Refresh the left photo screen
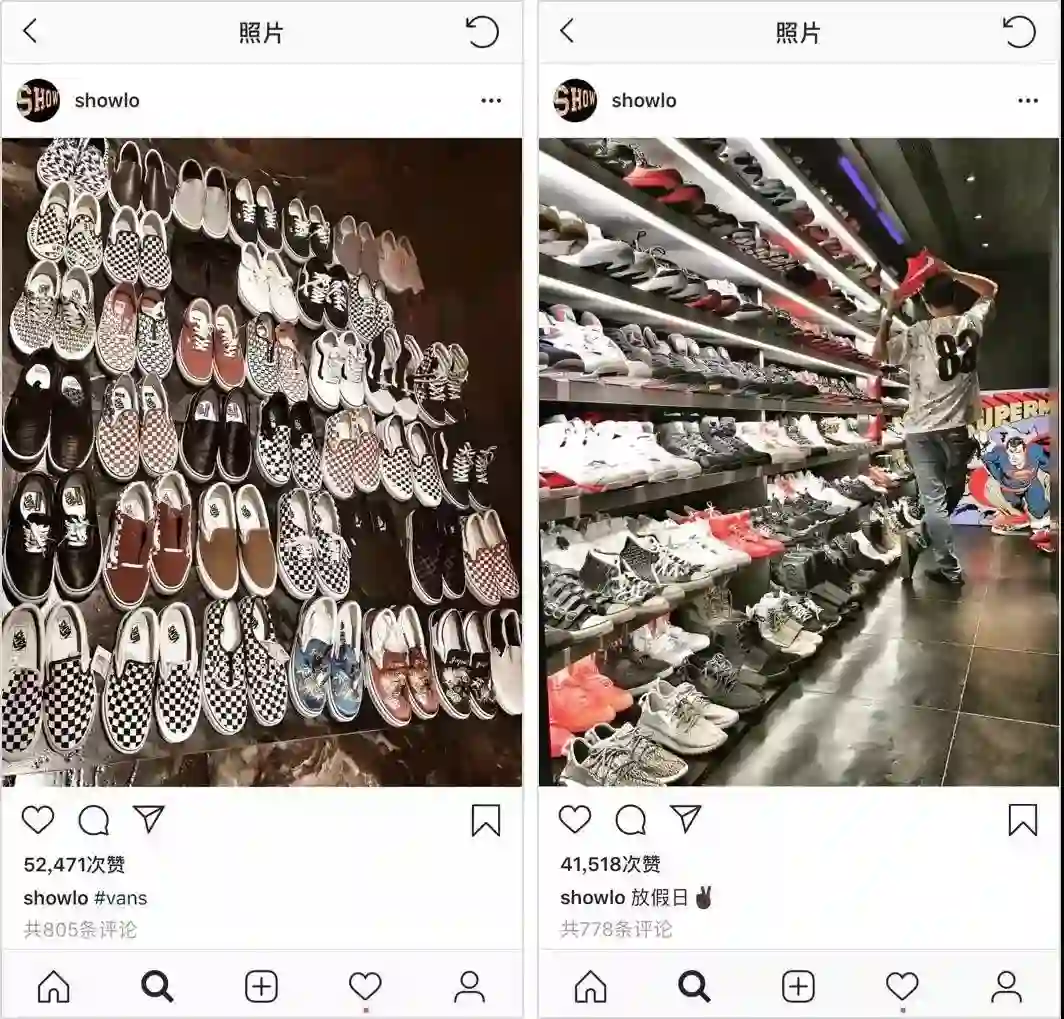This screenshot has width=1064, height=1019. pyautogui.click(x=482, y=32)
